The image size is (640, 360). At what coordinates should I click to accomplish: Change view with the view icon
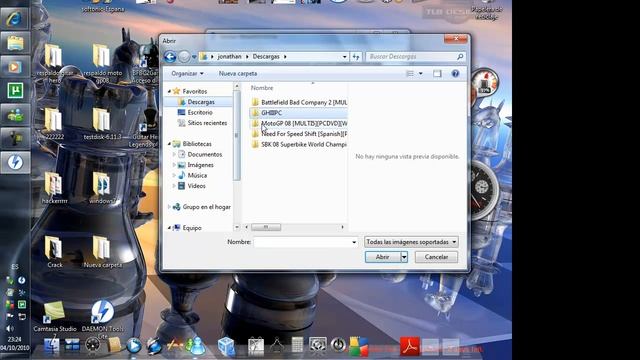tap(410, 73)
